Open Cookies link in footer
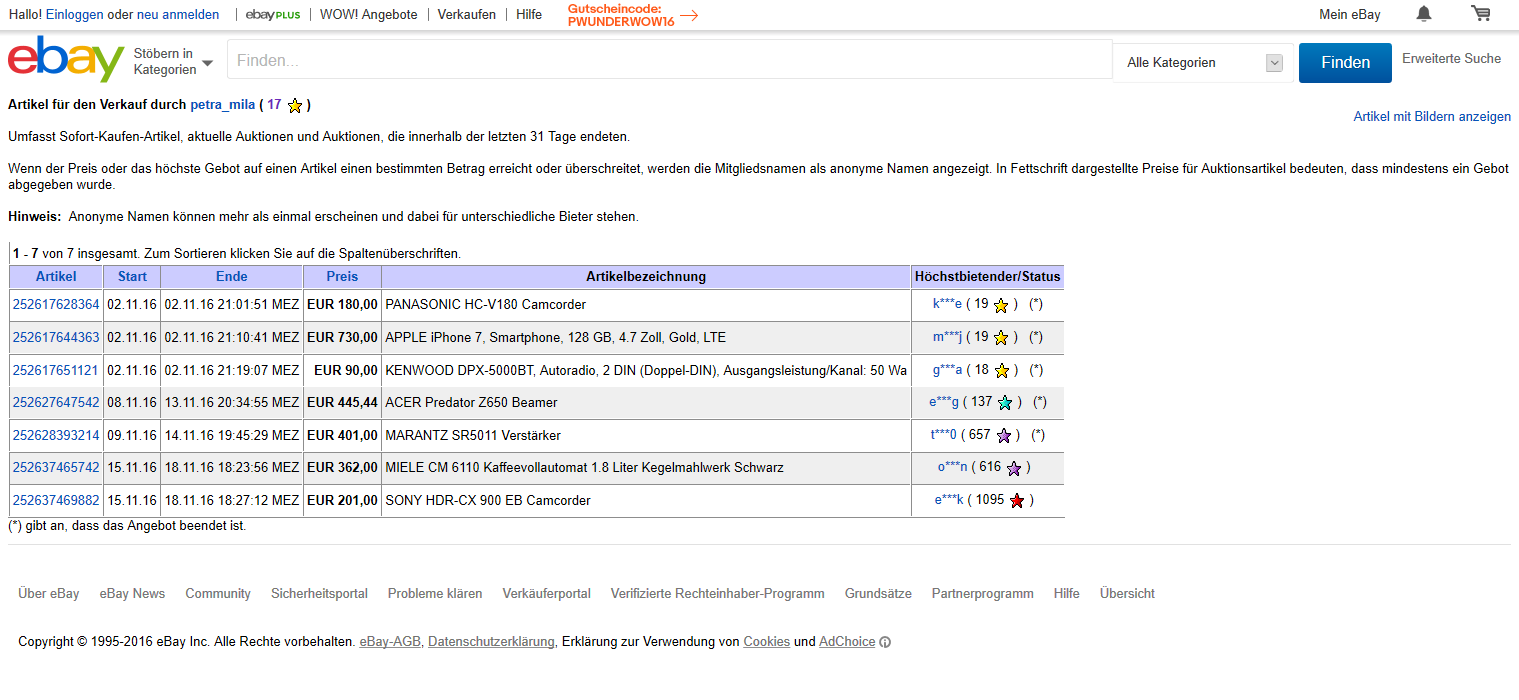Image resolution: width=1519 pixels, height=700 pixels. 766,642
